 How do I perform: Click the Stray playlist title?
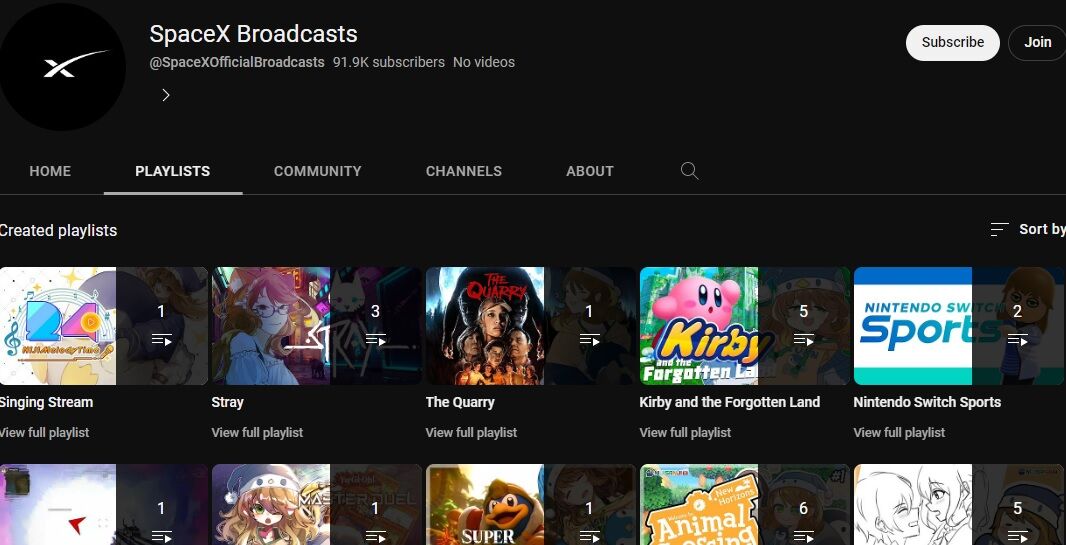point(228,402)
